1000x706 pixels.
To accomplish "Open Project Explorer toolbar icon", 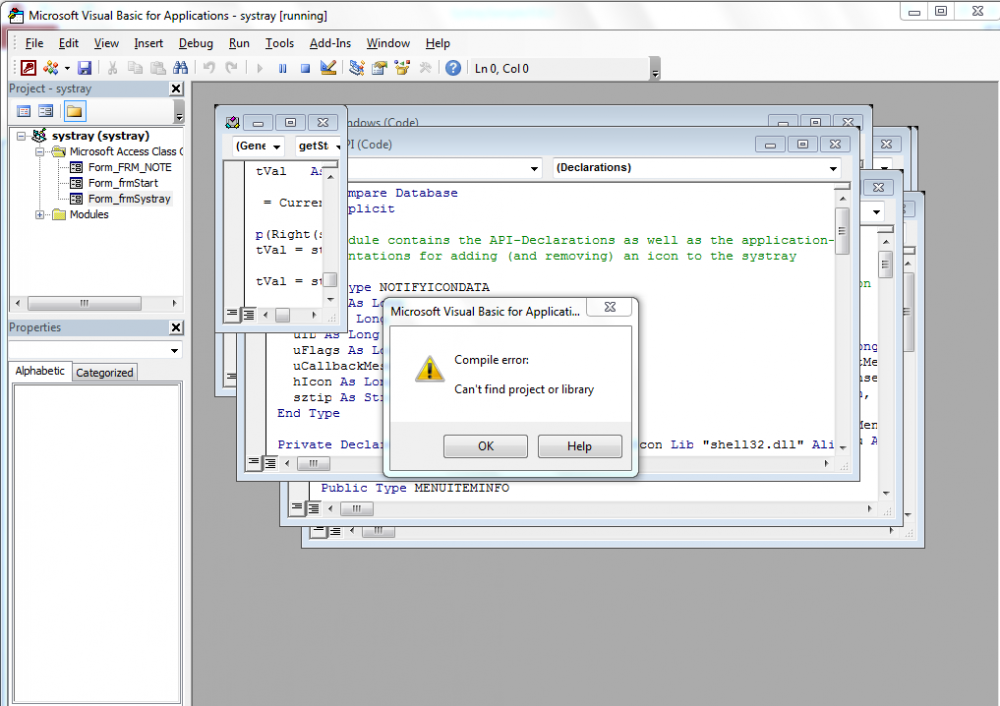I will coord(357,68).
